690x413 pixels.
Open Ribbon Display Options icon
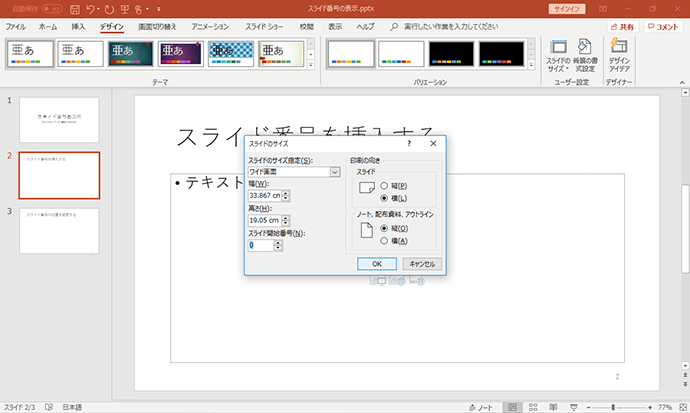point(603,9)
